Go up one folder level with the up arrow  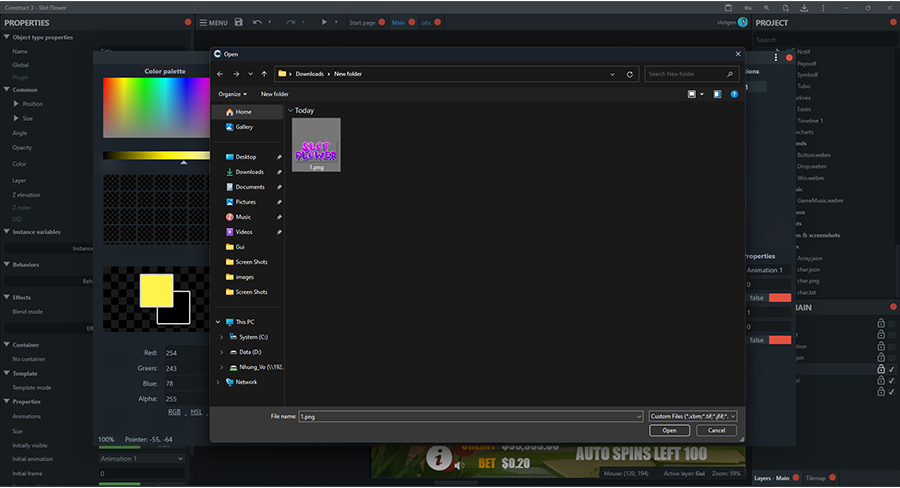click(264, 74)
